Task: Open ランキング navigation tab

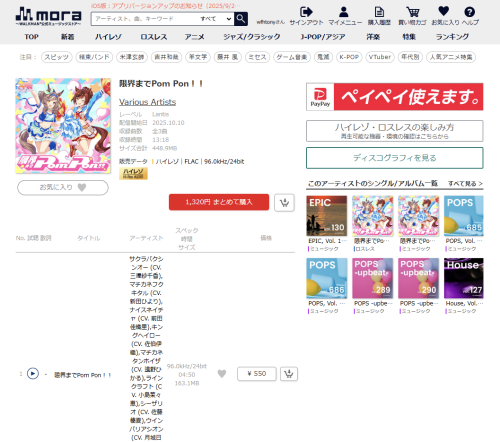Action: point(452,37)
